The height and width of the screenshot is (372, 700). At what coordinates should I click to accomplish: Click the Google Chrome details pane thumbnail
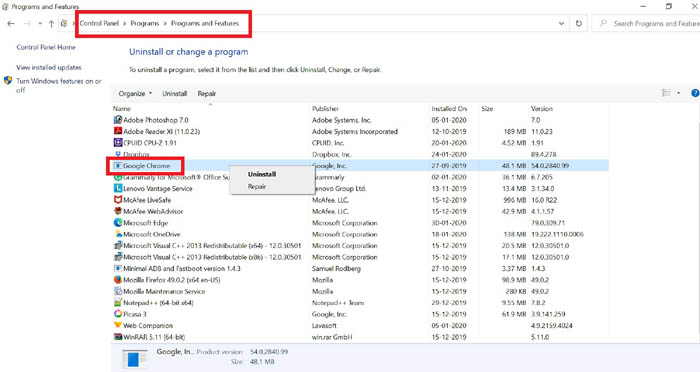point(134,359)
